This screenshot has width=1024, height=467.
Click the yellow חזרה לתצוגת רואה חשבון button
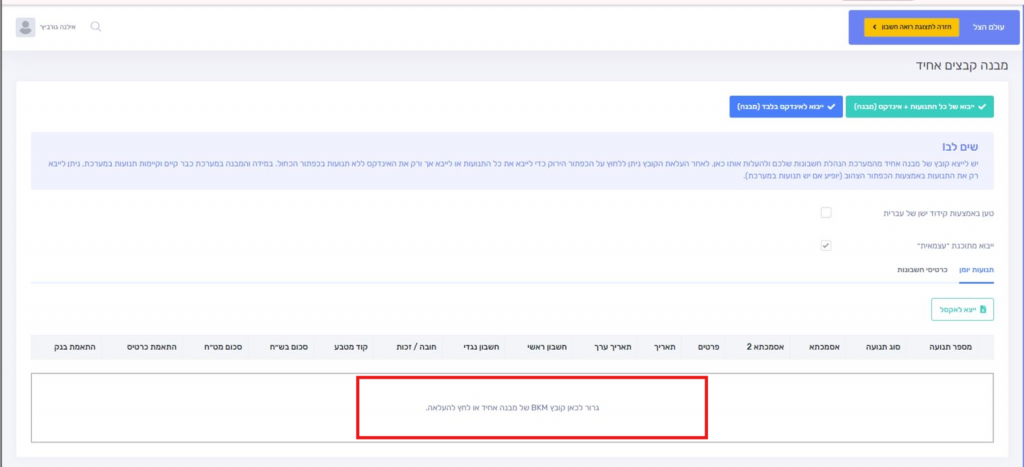(x=911, y=27)
